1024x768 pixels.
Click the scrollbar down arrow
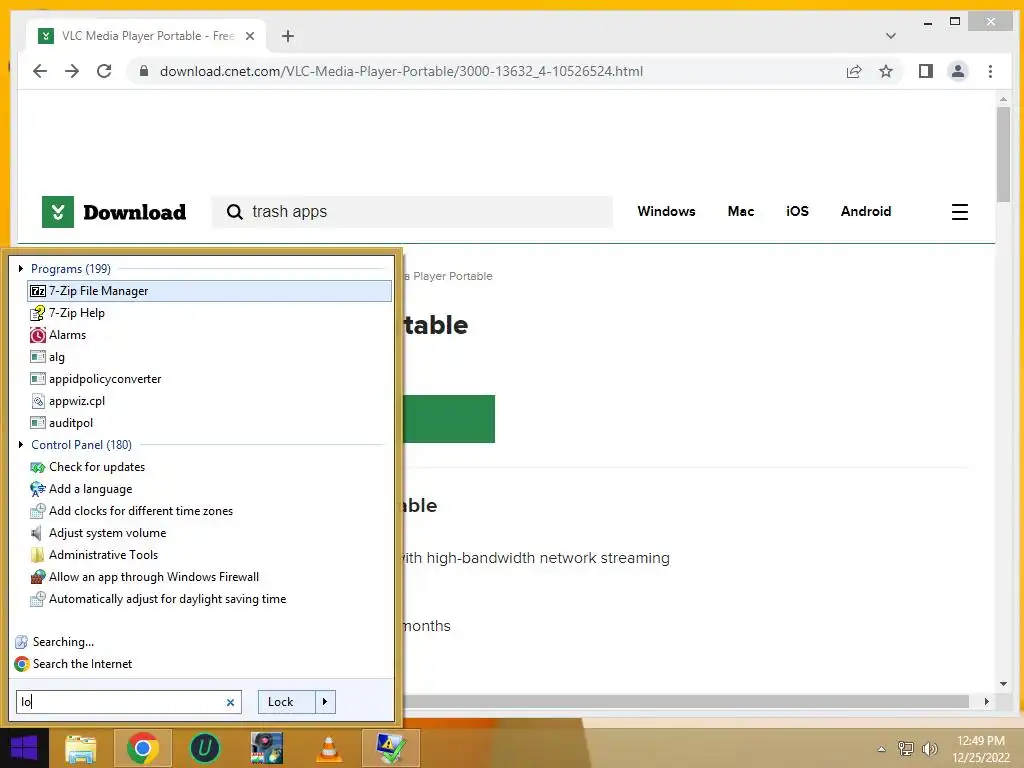pos(1003,684)
